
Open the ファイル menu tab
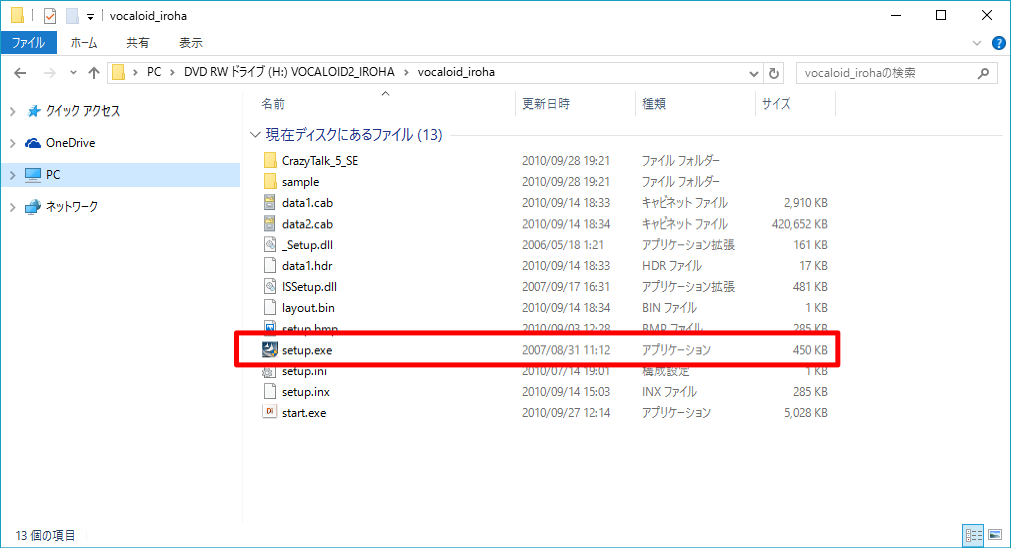click(28, 43)
